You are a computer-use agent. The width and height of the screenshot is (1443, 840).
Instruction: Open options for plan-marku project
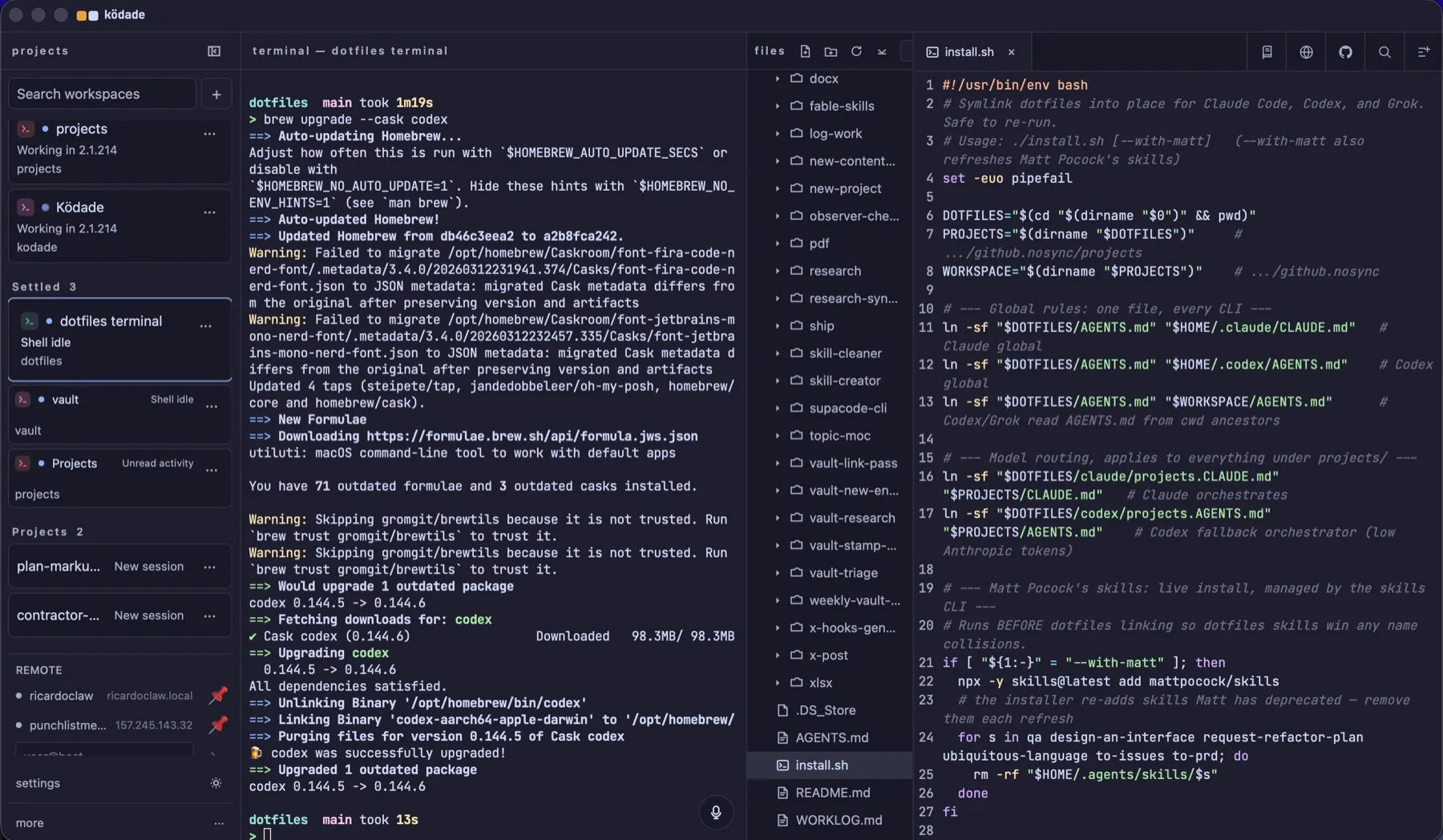[x=209, y=567]
